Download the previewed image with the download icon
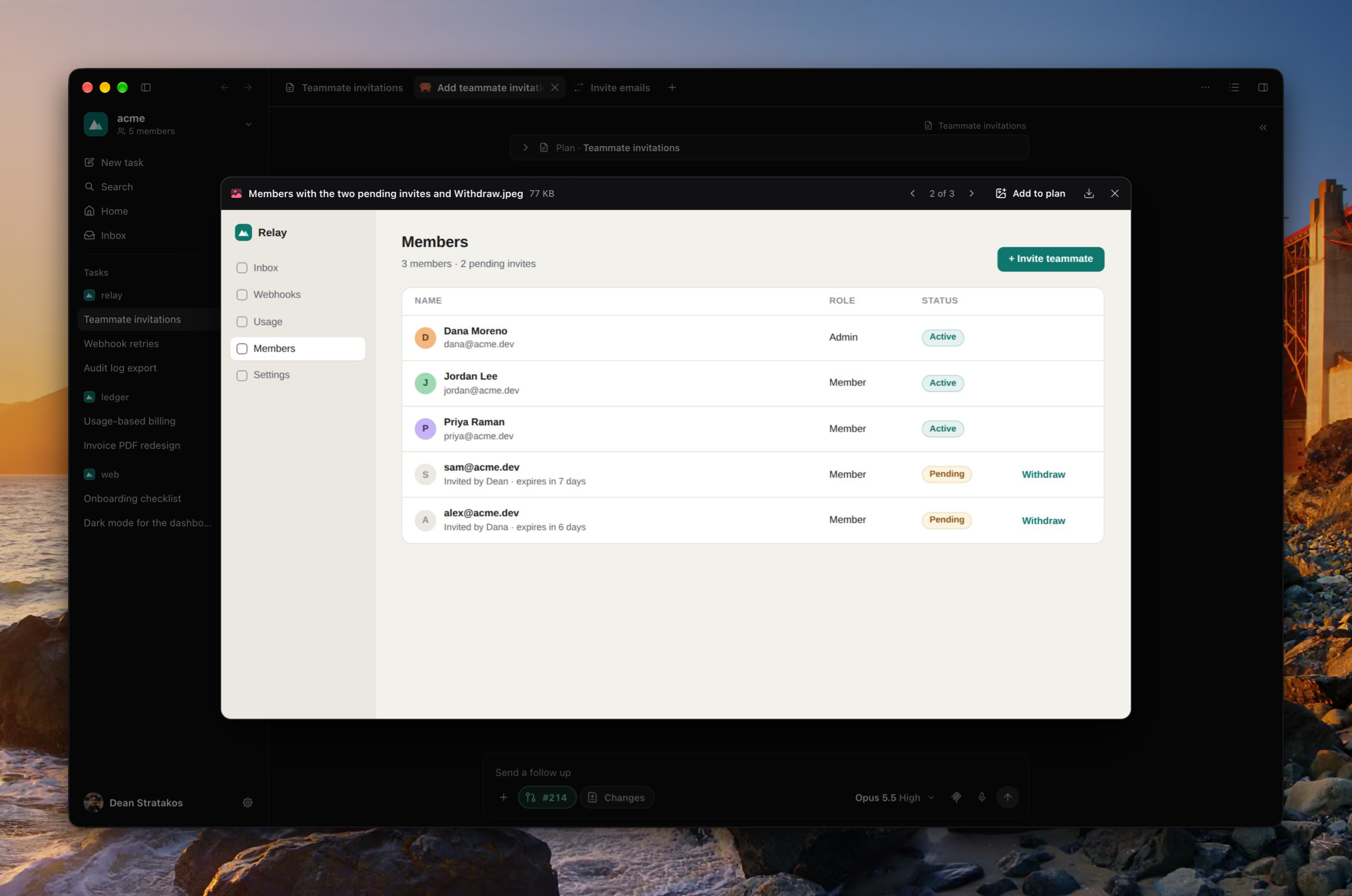Image resolution: width=1352 pixels, height=896 pixels. pyautogui.click(x=1088, y=194)
